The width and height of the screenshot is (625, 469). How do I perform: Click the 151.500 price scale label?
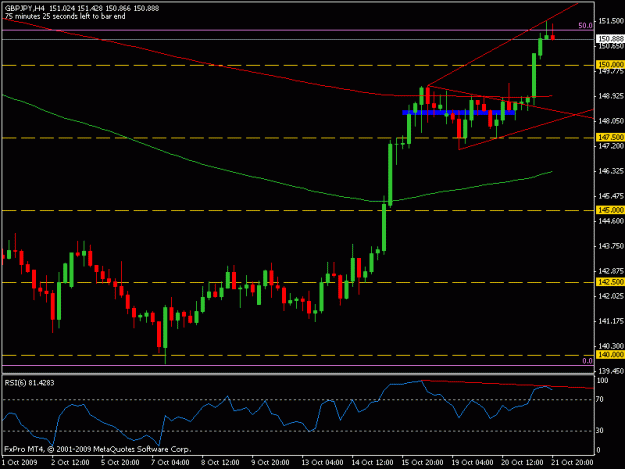point(611,21)
